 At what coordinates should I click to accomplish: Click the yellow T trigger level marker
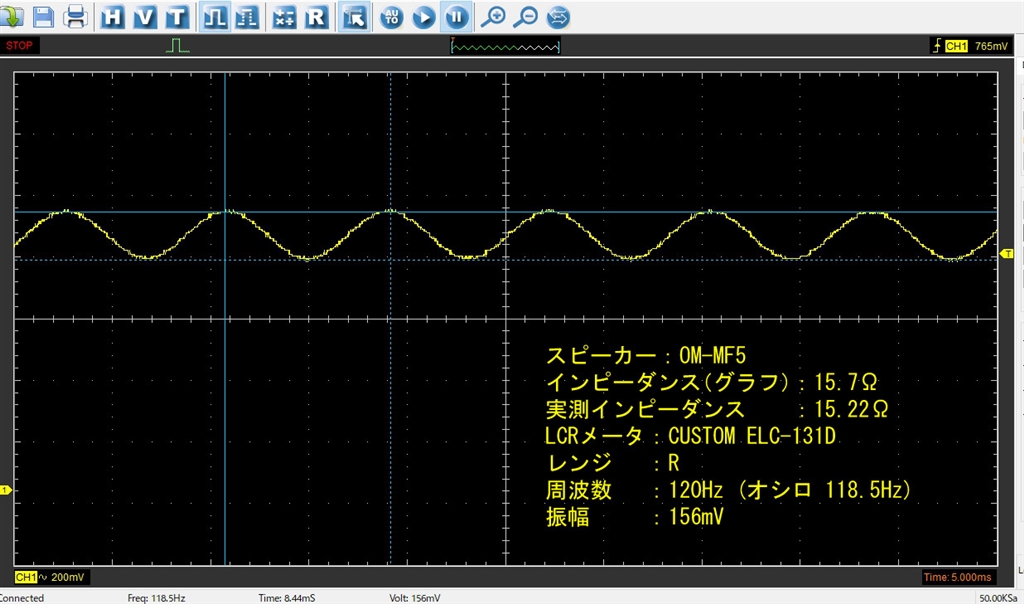tap(1006, 253)
